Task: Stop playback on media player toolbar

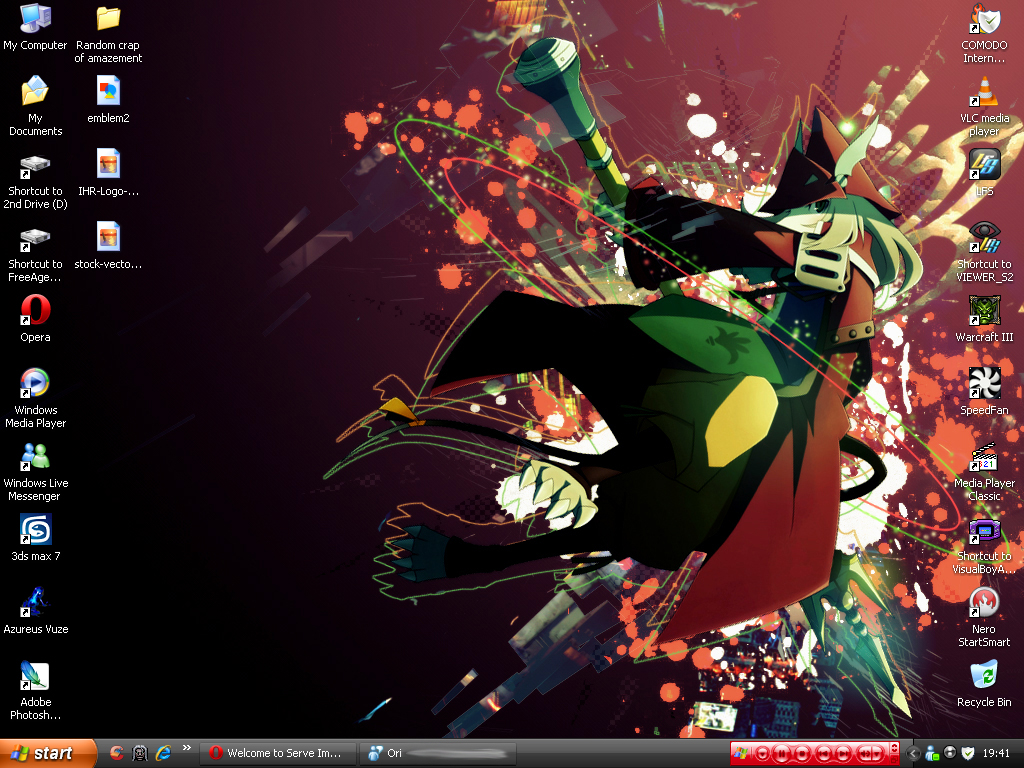Action: [802, 754]
